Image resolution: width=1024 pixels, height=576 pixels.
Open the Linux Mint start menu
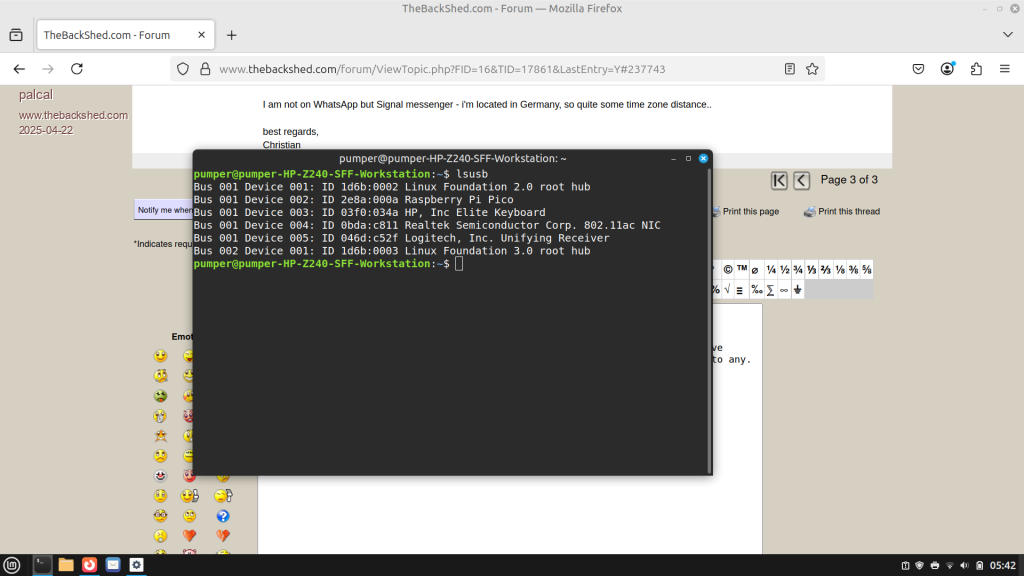click(12, 565)
